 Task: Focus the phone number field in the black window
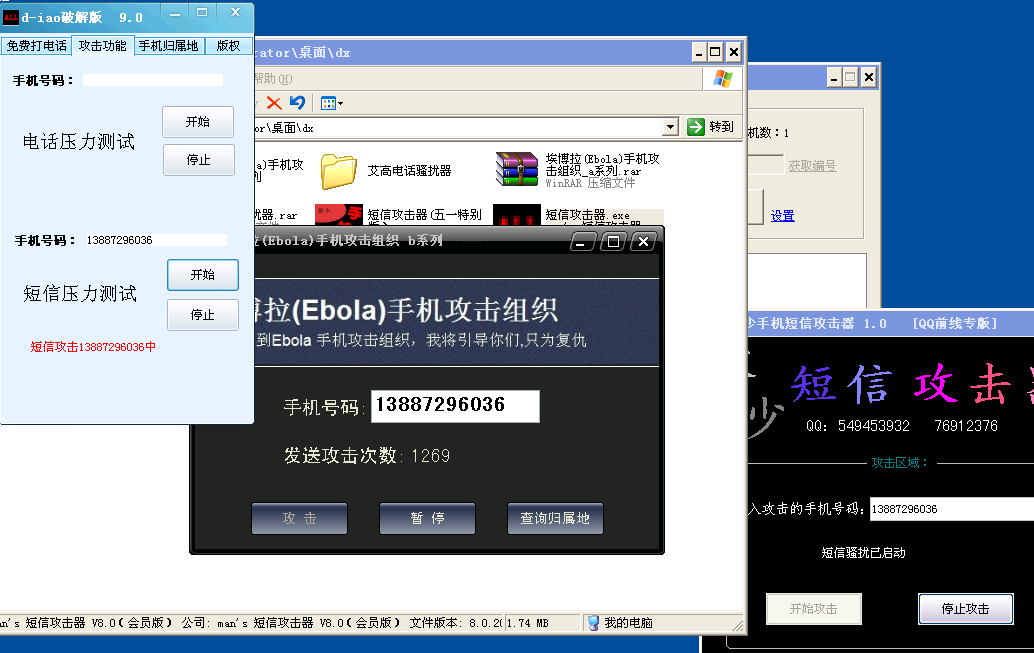[952, 509]
